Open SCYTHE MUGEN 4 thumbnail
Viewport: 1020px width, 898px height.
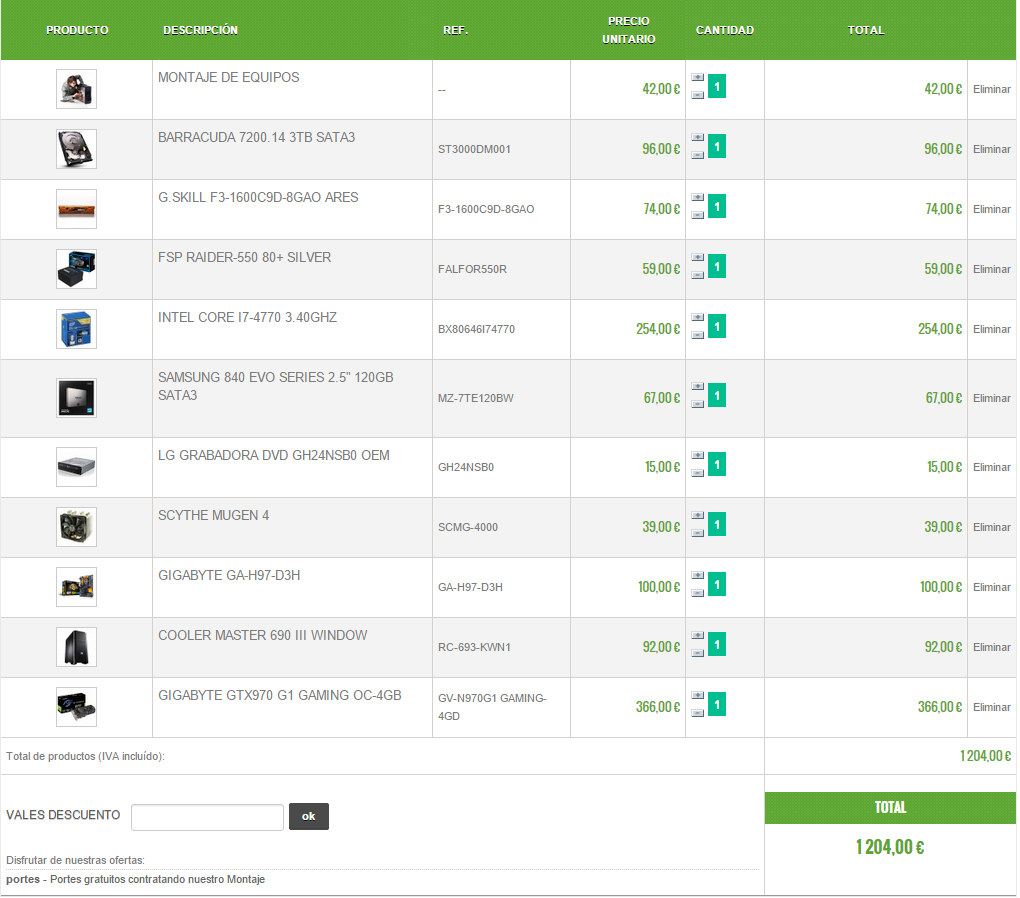click(76, 526)
